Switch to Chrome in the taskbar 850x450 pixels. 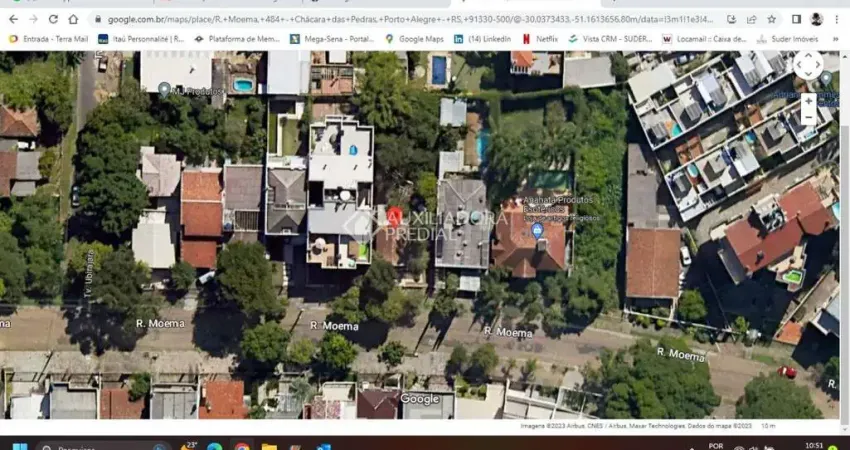pyautogui.click(x=242, y=446)
